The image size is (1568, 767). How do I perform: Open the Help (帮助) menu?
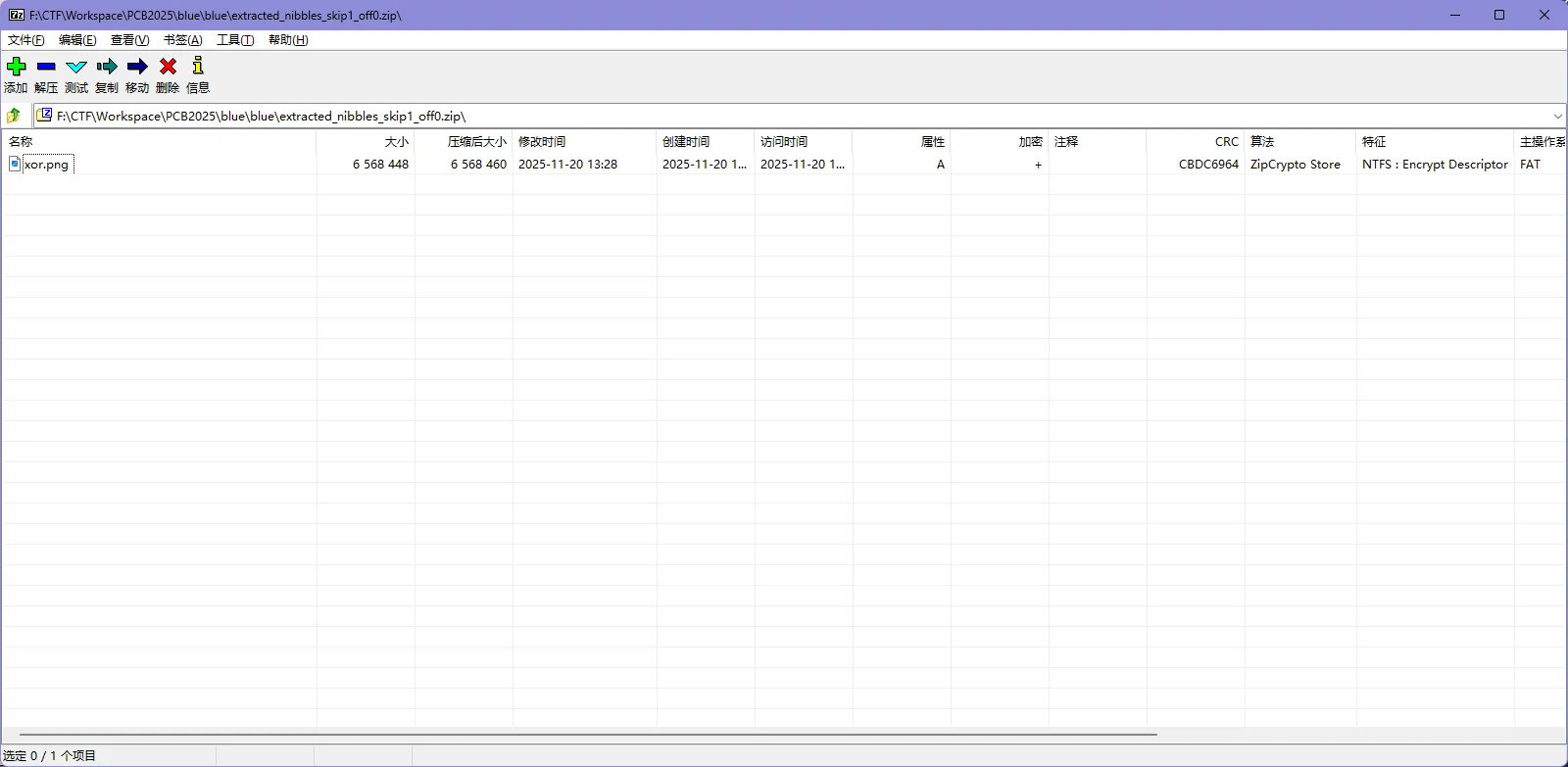tap(288, 40)
